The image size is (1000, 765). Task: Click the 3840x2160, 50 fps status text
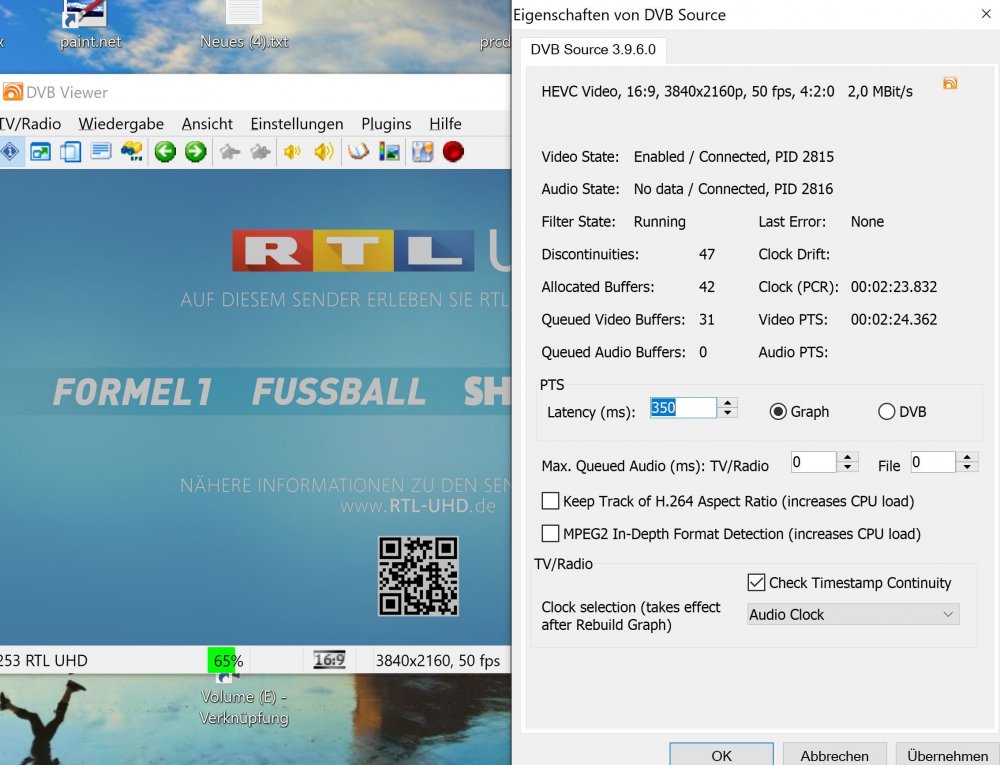[438, 660]
